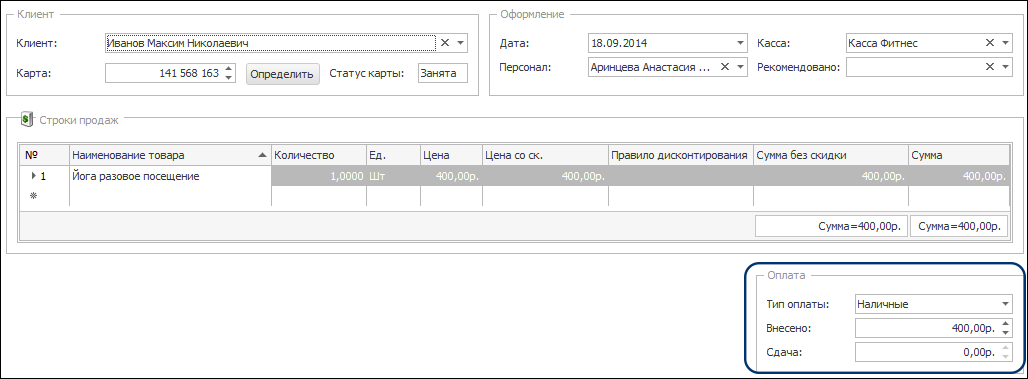1028x379 pixels.
Task: Click the Строки продаж dollar icon
Action: tap(27, 119)
